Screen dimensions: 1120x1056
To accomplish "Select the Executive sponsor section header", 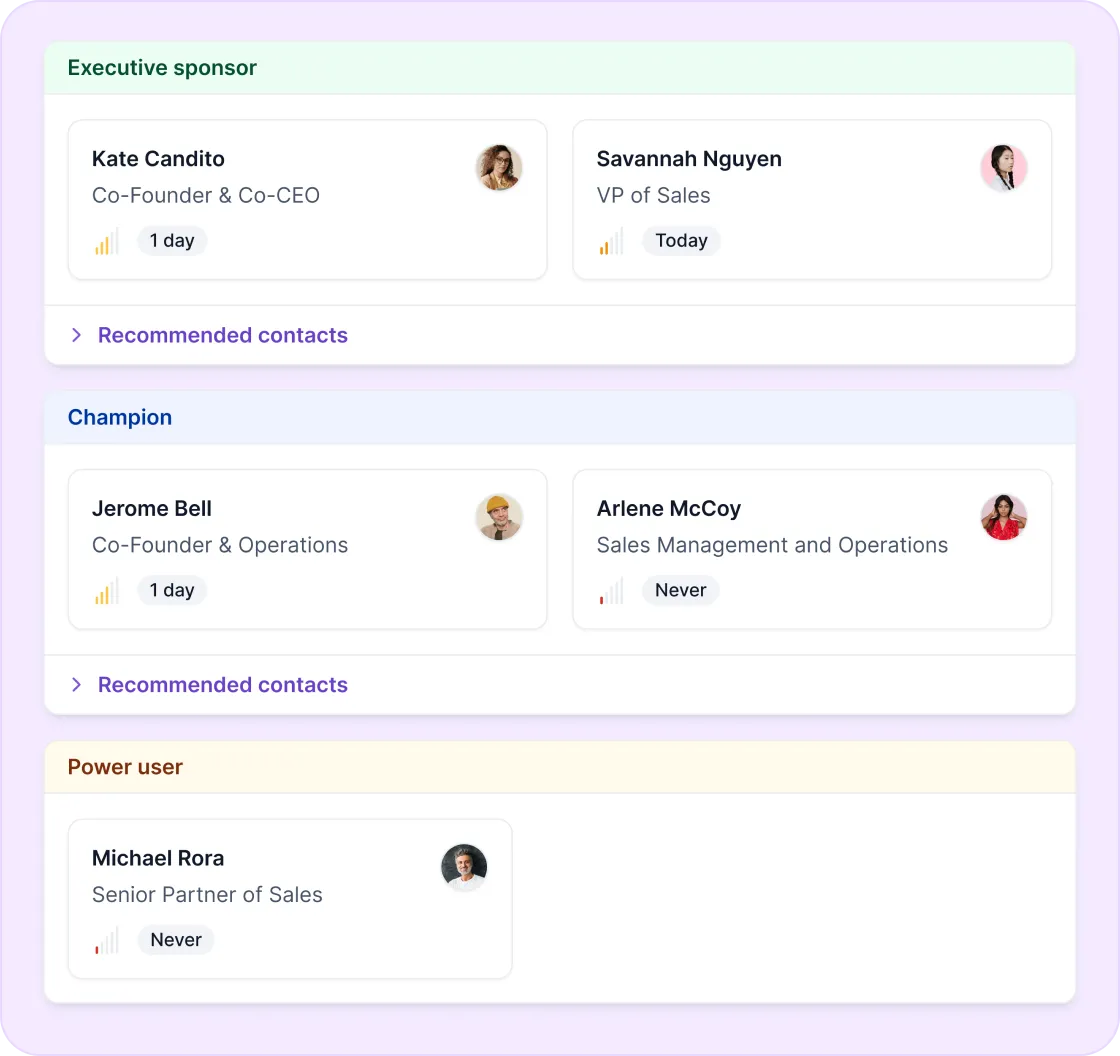I will [162, 68].
